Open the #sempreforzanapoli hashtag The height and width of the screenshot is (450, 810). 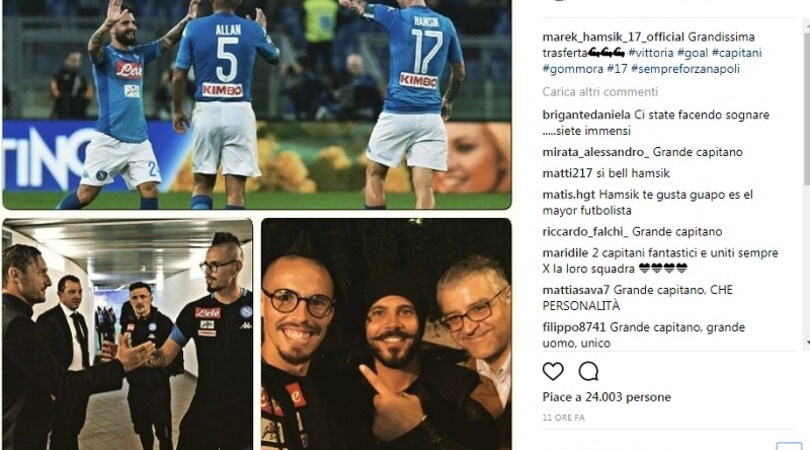click(686, 69)
